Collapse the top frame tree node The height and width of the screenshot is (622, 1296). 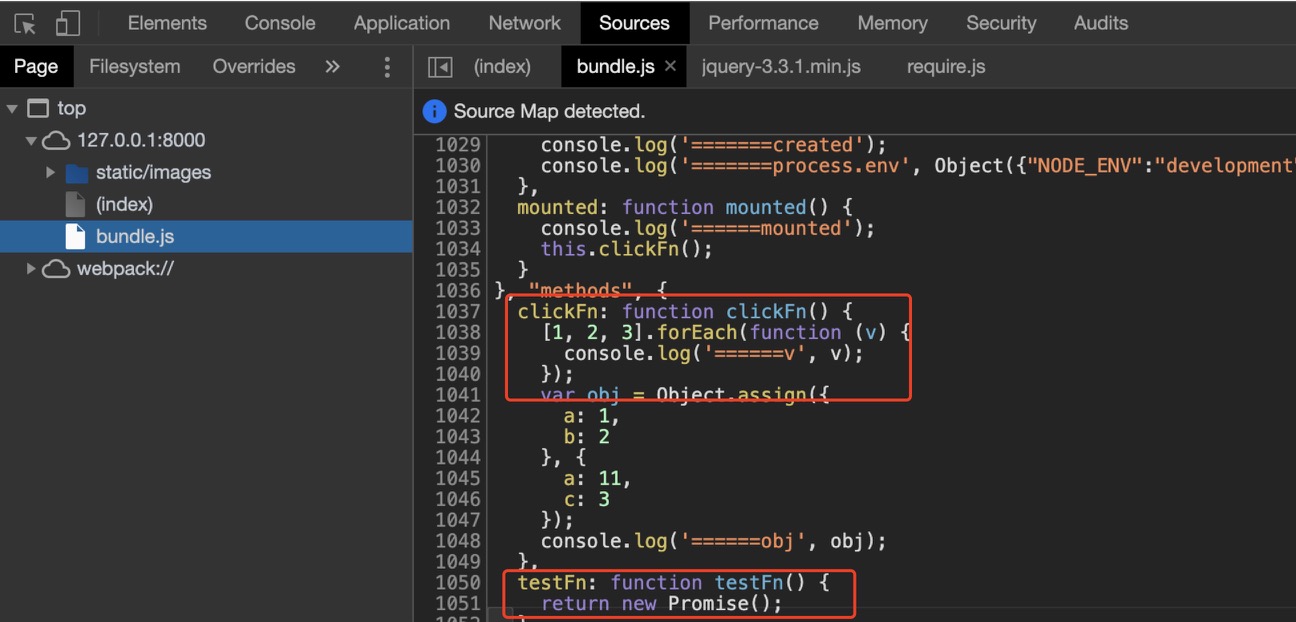(12, 109)
